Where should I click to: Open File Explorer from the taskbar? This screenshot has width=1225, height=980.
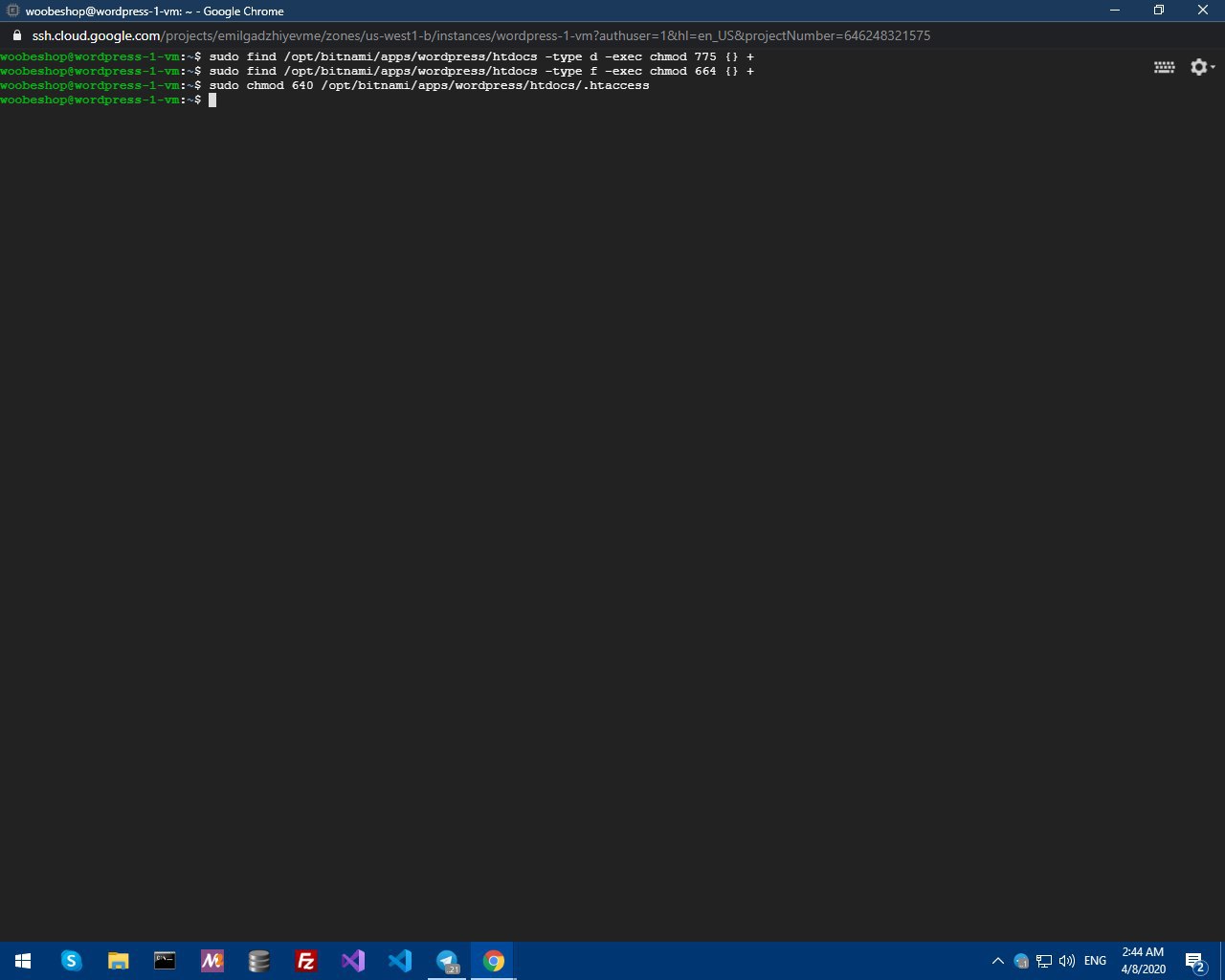[118, 961]
